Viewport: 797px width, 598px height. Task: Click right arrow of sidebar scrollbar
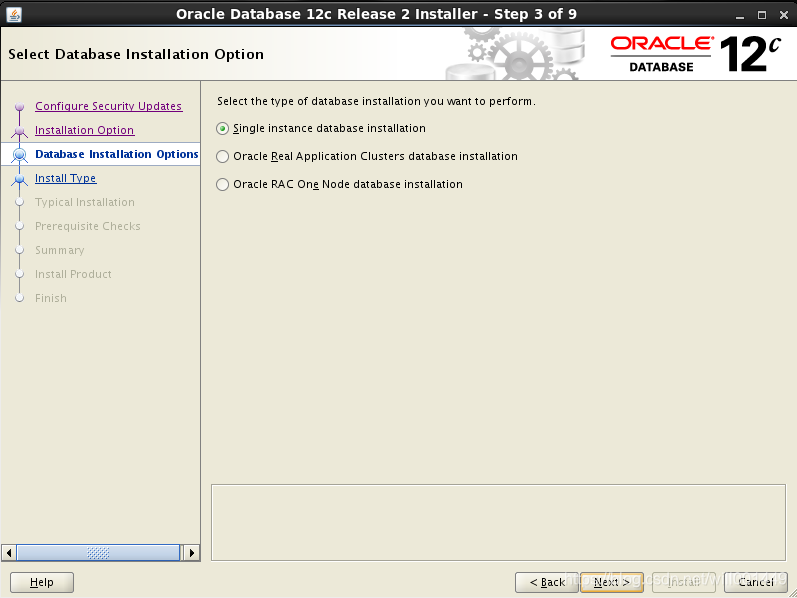[191, 553]
